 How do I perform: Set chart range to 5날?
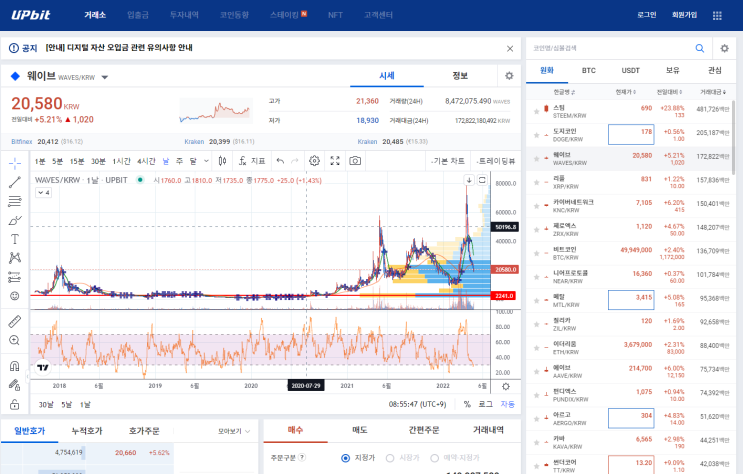click(66, 404)
